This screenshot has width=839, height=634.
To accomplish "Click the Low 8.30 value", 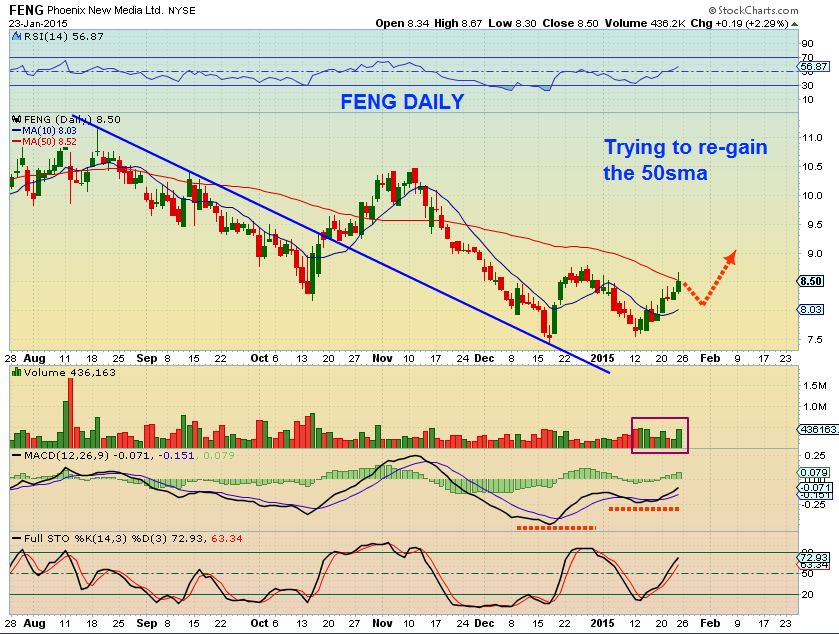I will [513, 23].
